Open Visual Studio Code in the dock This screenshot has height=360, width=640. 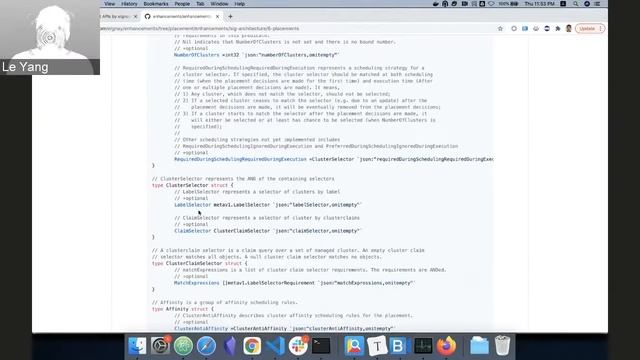pos(276,346)
